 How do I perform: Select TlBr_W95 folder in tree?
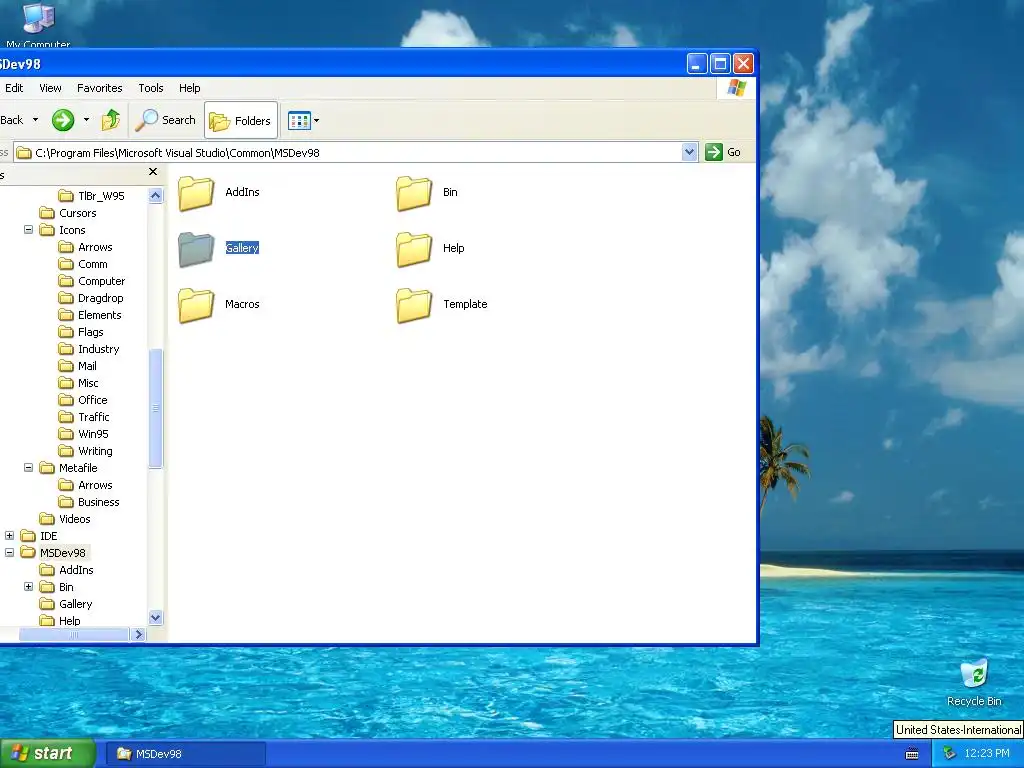[x=91, y=196]
